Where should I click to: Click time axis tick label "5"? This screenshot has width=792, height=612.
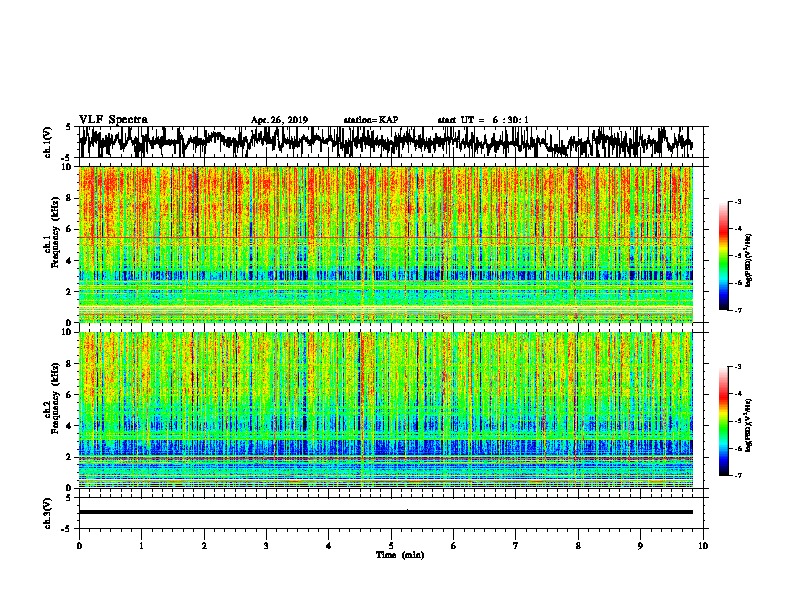[391, 546]
